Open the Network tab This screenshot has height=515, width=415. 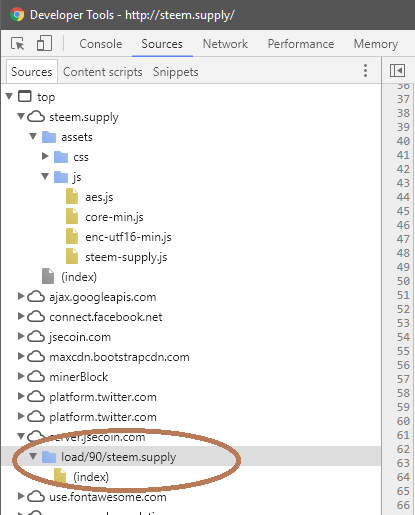tap(225, 44)
